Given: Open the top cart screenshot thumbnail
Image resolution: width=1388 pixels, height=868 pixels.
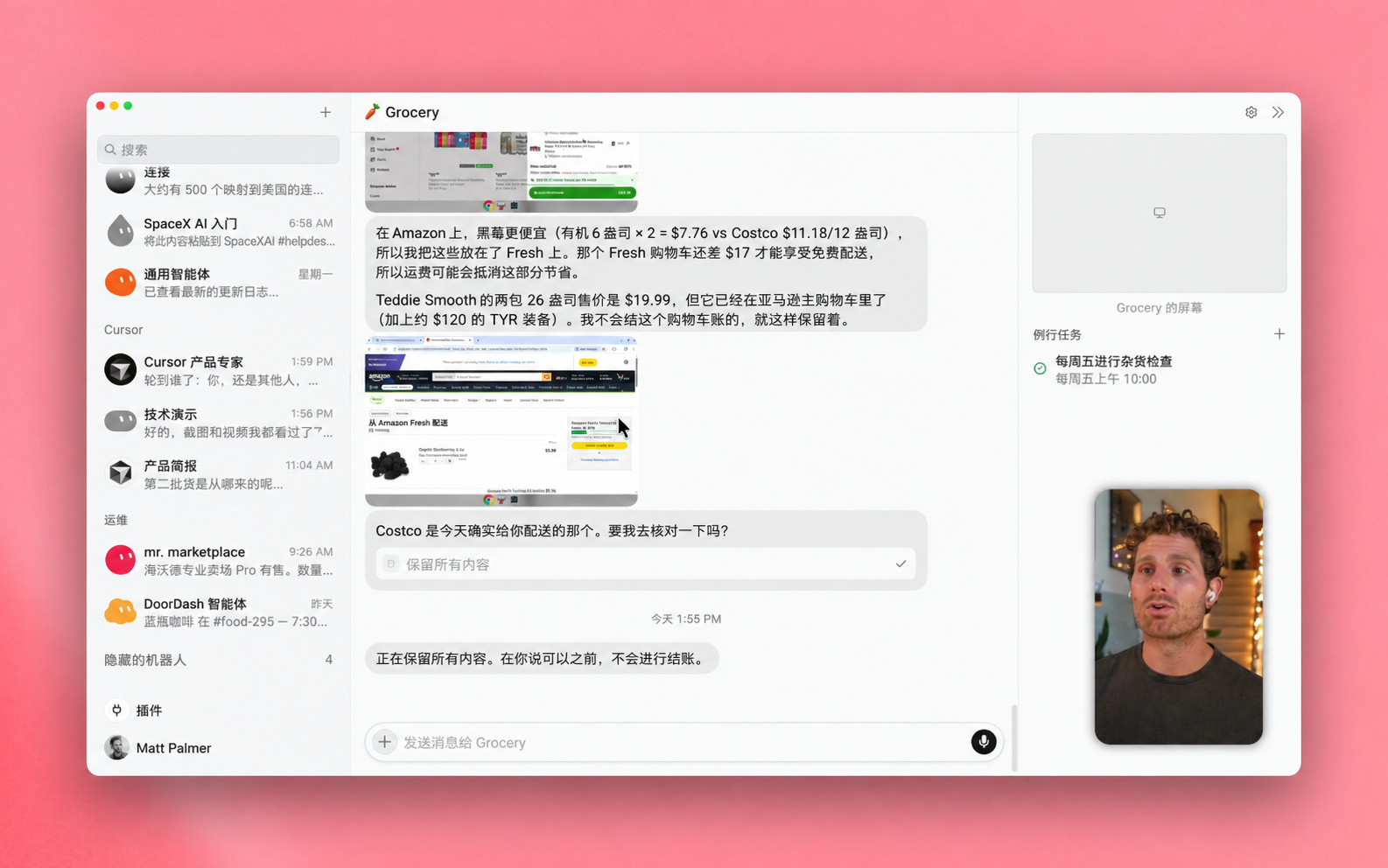Looking at the screenshot, I should coord(501,172).
